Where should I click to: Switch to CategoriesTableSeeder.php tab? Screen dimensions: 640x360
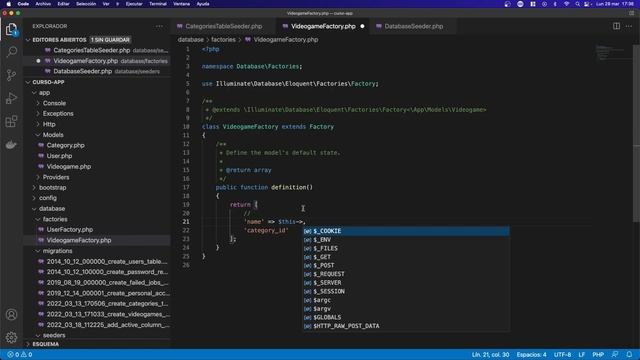(224, 26)
